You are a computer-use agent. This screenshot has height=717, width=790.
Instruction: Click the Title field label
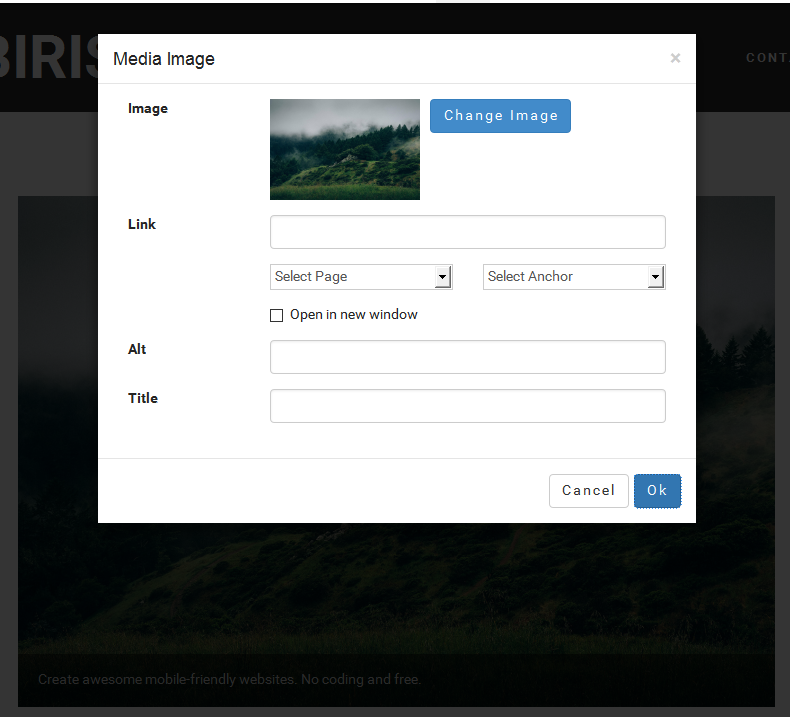pyautogui.click(x=143, y=398)
